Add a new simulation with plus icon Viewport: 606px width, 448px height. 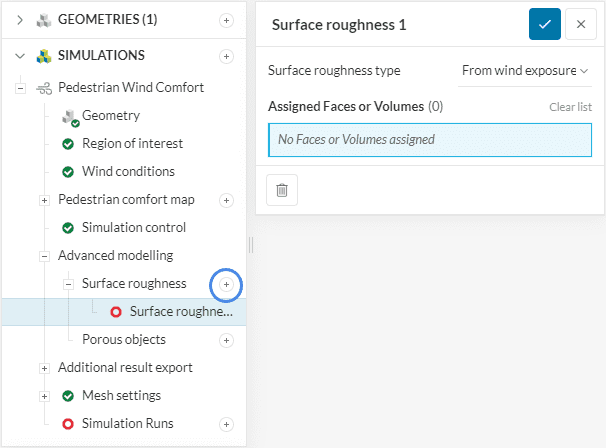pos(227,56)
